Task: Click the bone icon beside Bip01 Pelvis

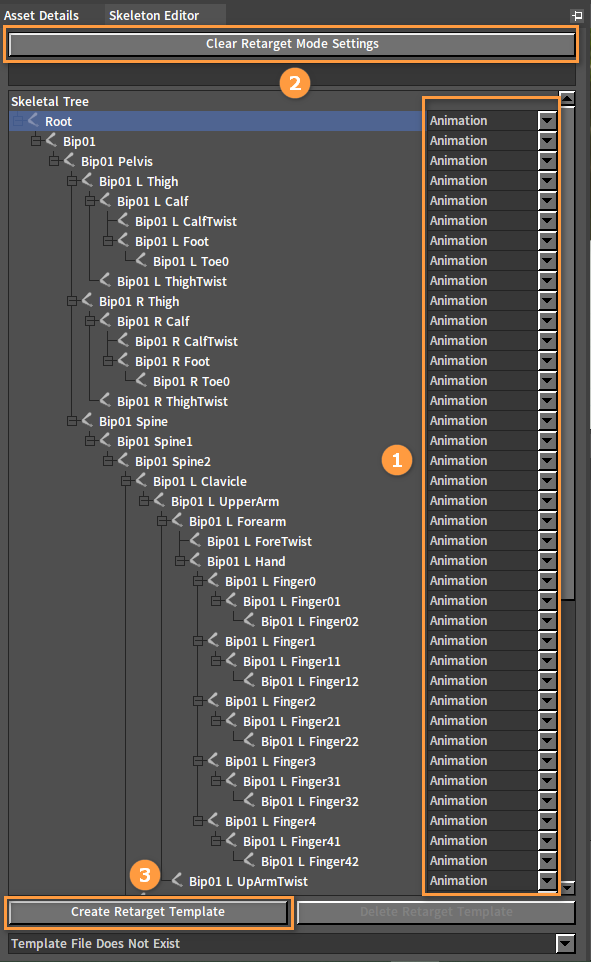Action: pos(69,161)
